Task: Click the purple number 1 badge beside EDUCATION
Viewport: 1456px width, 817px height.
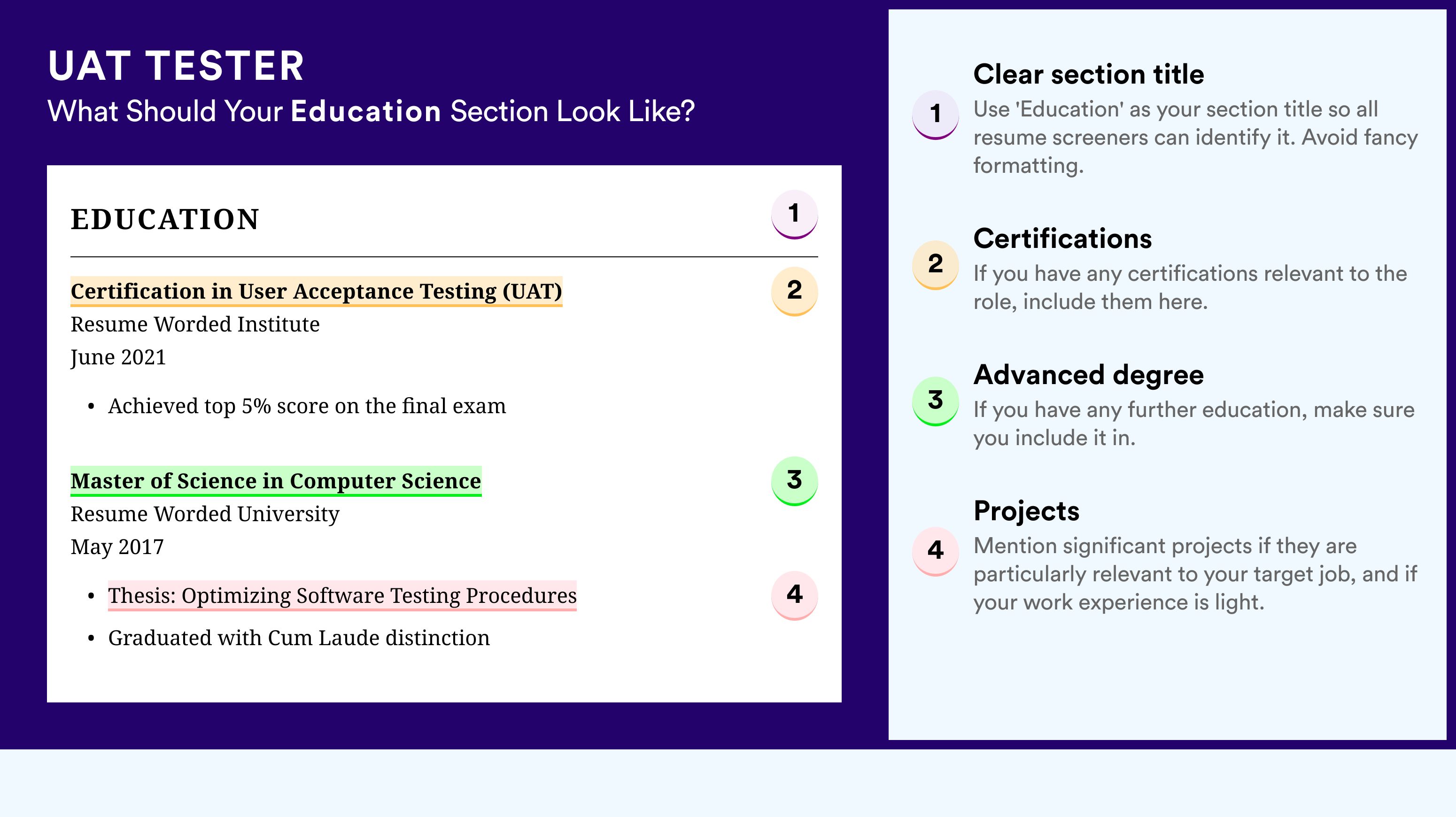Action: coord(794,214)
